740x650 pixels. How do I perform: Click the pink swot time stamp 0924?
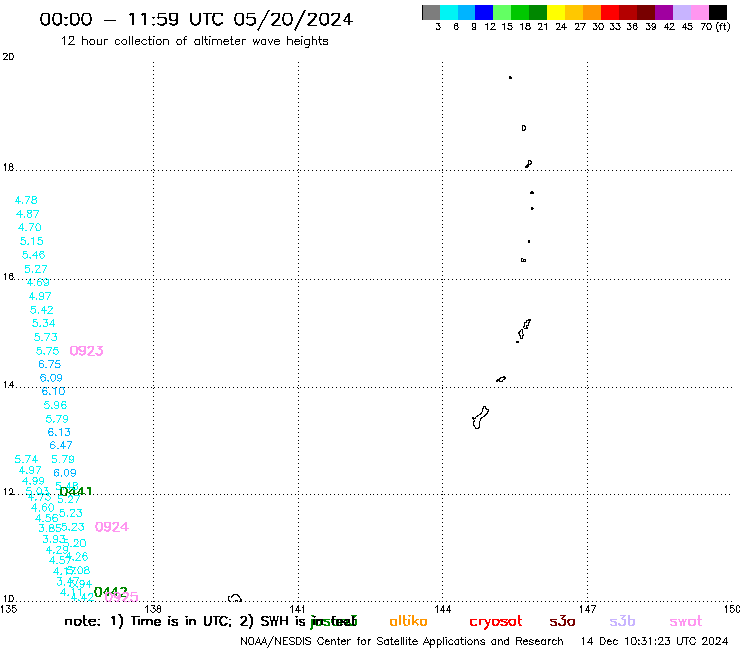(112, 527)
